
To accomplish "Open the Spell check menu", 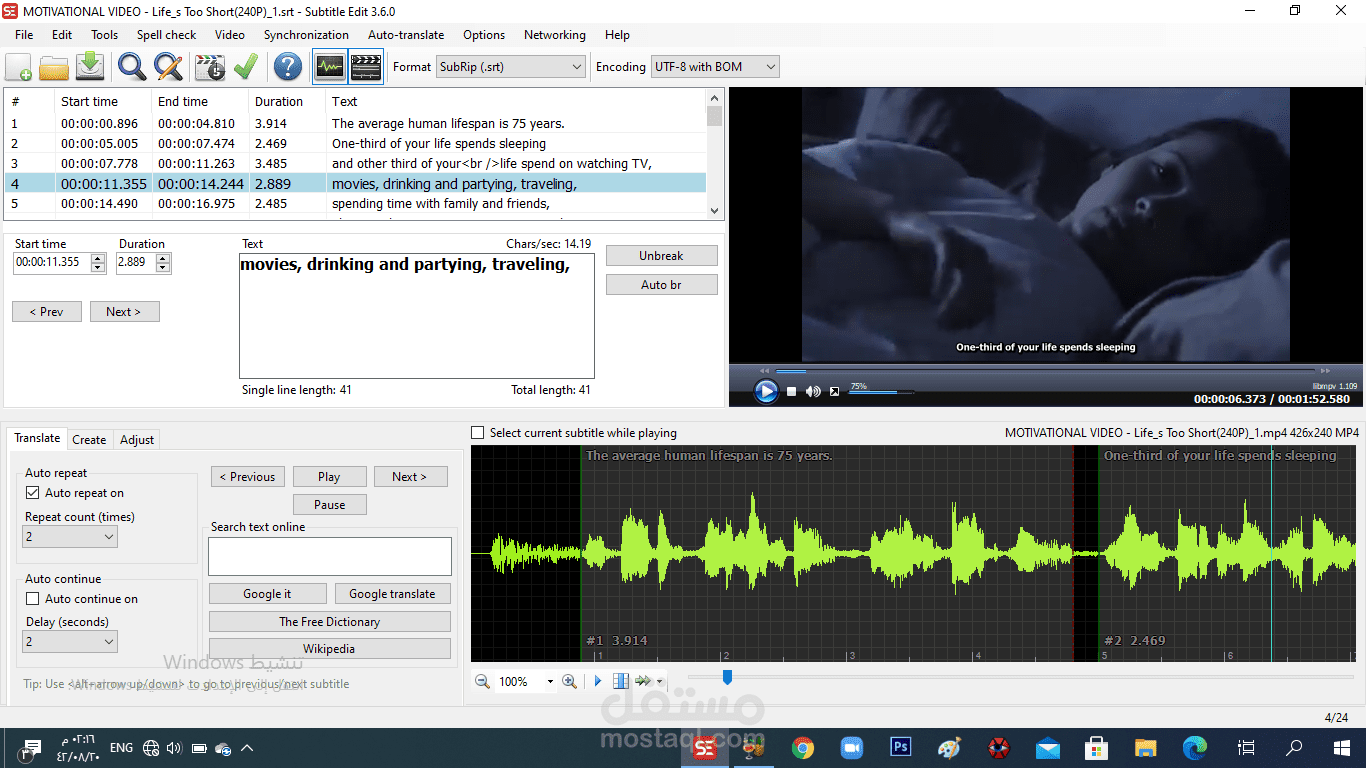I will [x=167, y=35].
